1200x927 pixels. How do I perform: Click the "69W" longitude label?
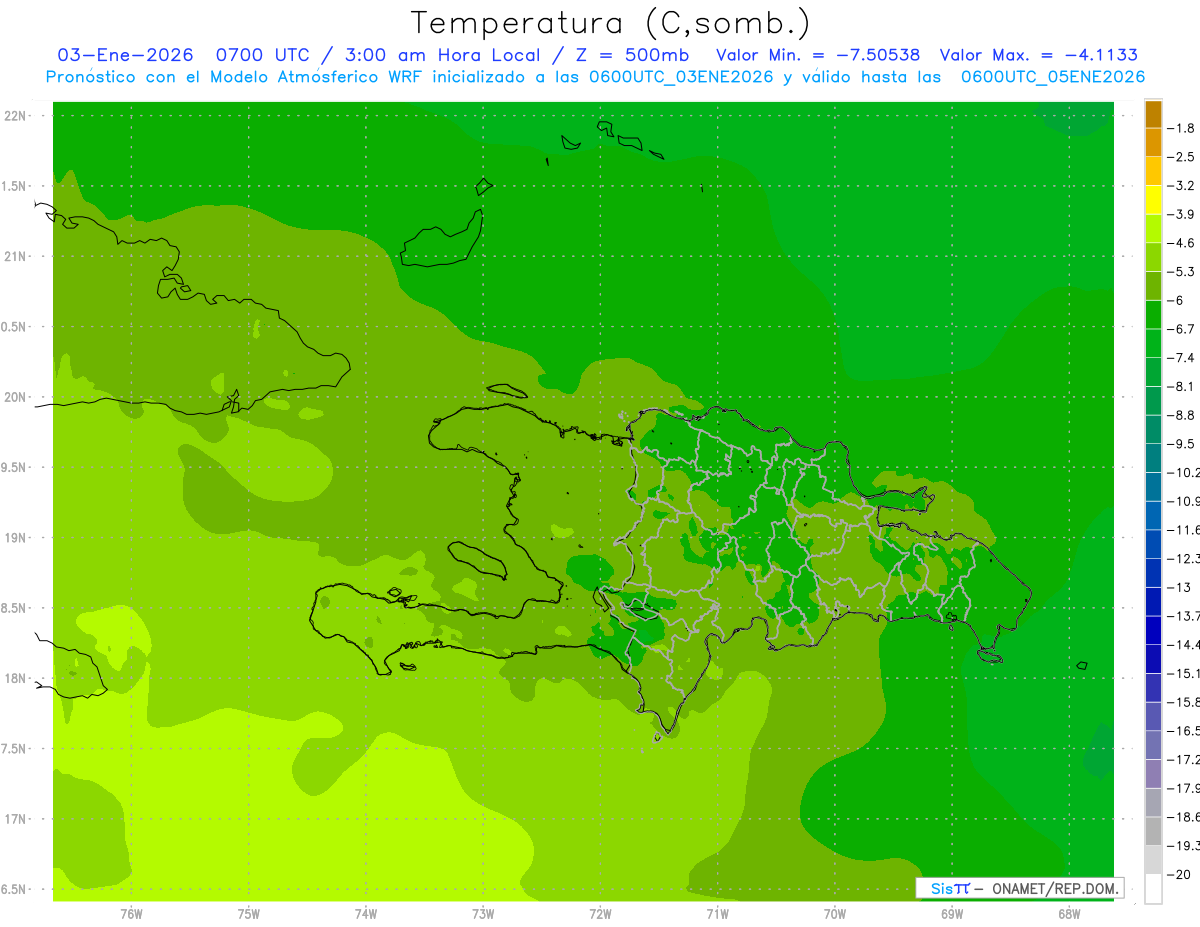(x=952, y=913)
